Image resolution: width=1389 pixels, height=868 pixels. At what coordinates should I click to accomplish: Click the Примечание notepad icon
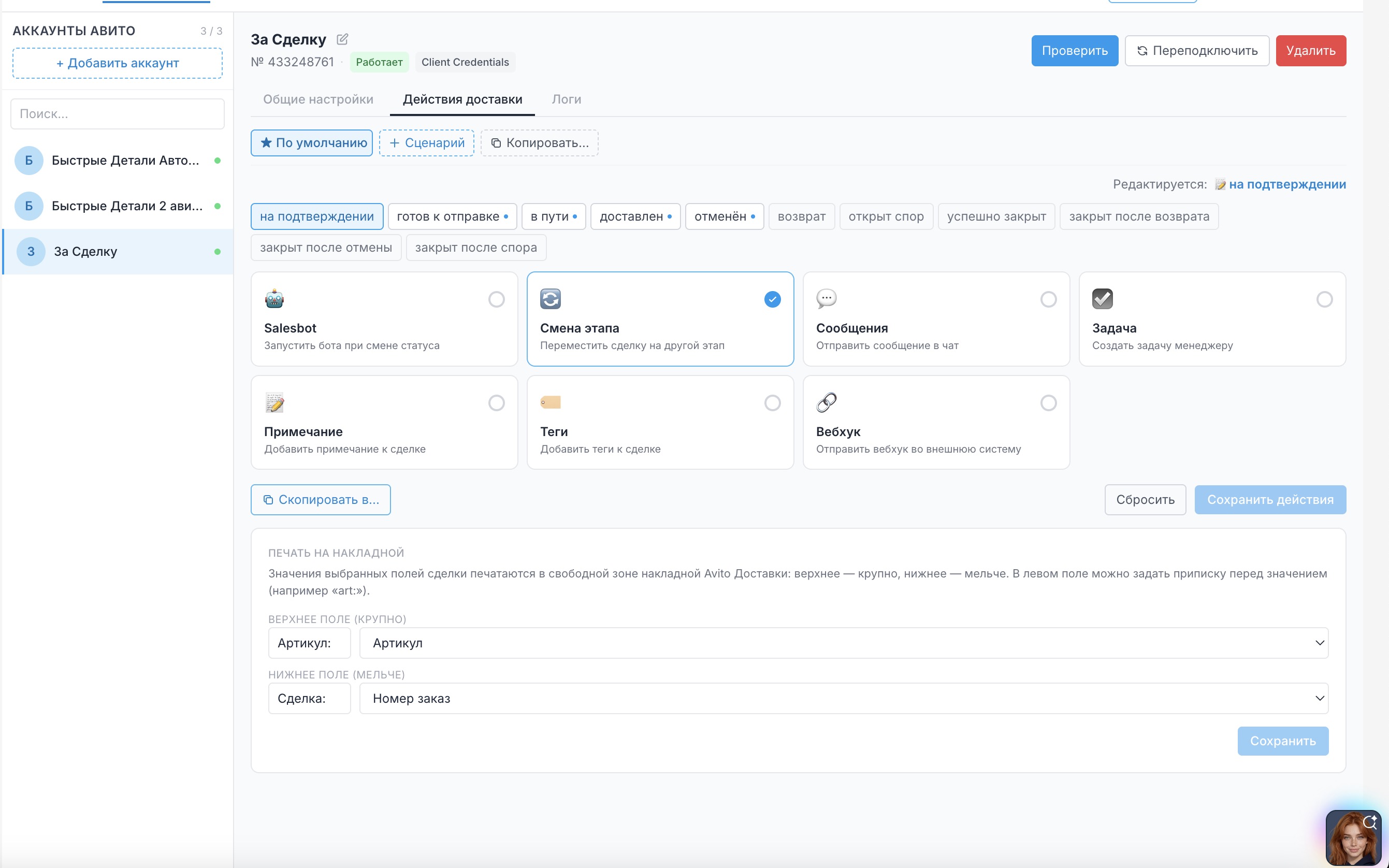tap(274, 402)
